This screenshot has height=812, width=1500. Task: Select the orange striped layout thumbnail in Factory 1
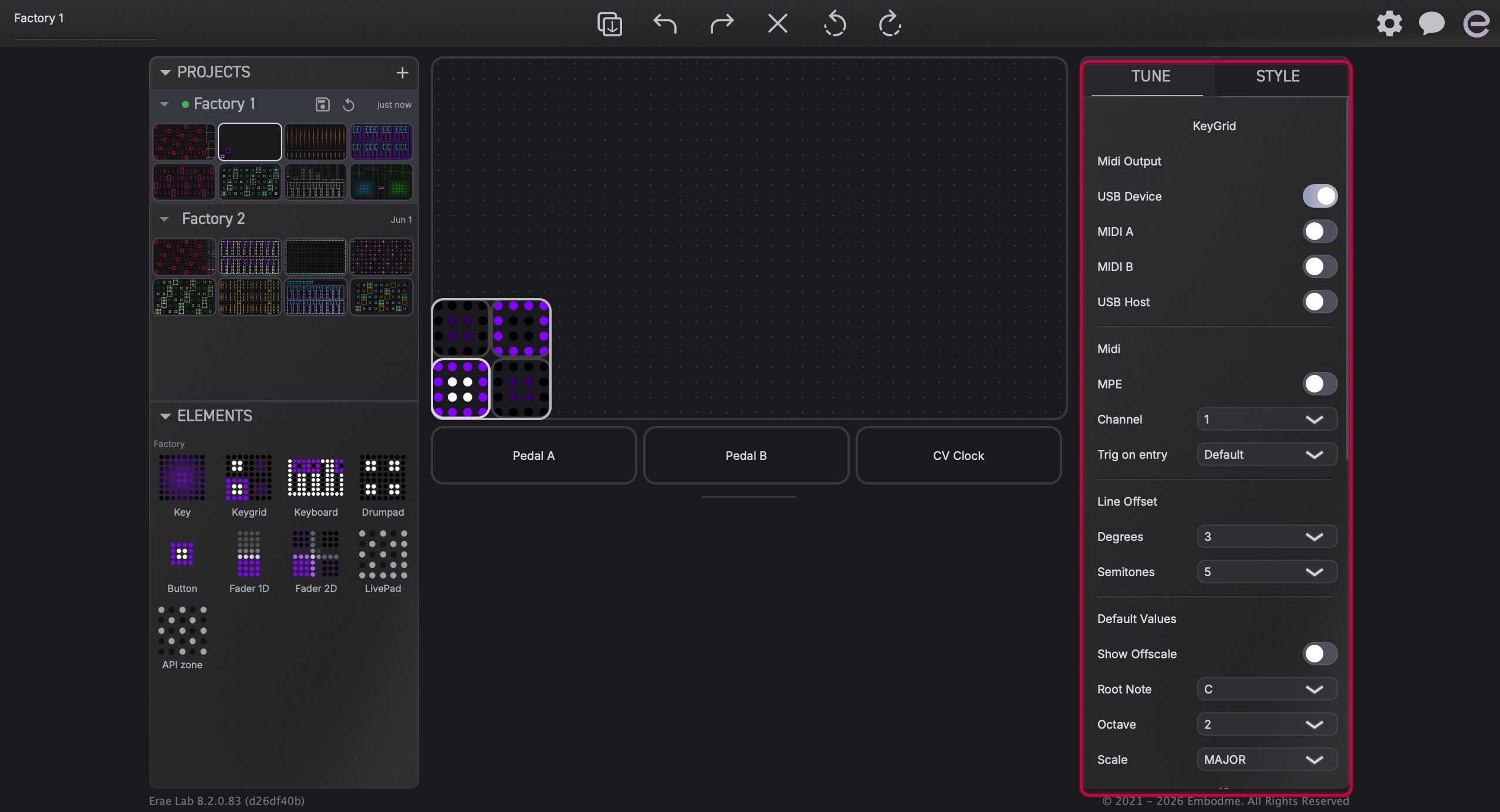pyautogui.click(x=316, y=142)
